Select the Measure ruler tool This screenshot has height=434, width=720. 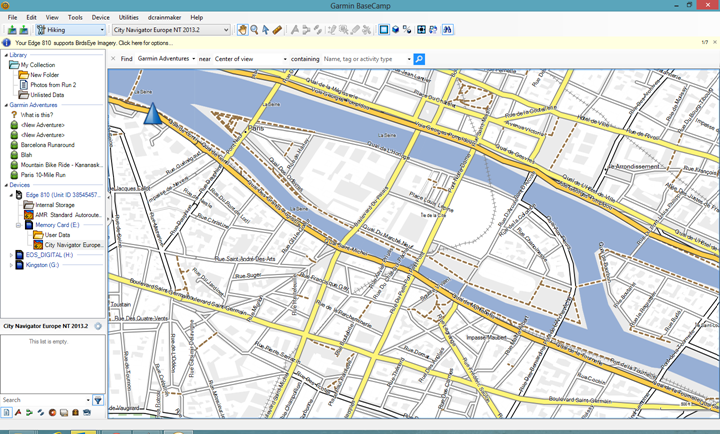click(277, 30)
